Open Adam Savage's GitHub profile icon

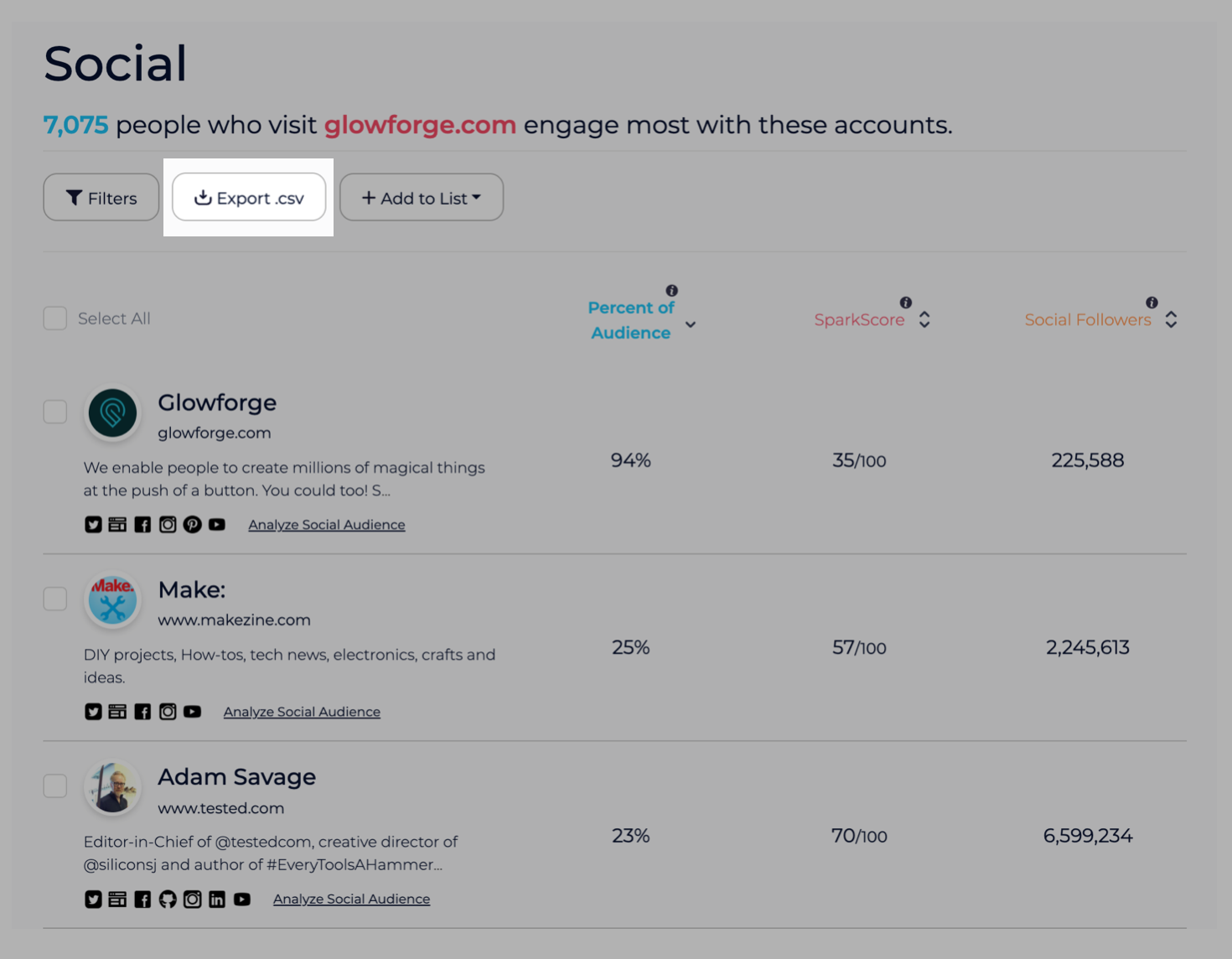[x=168, y=899]
